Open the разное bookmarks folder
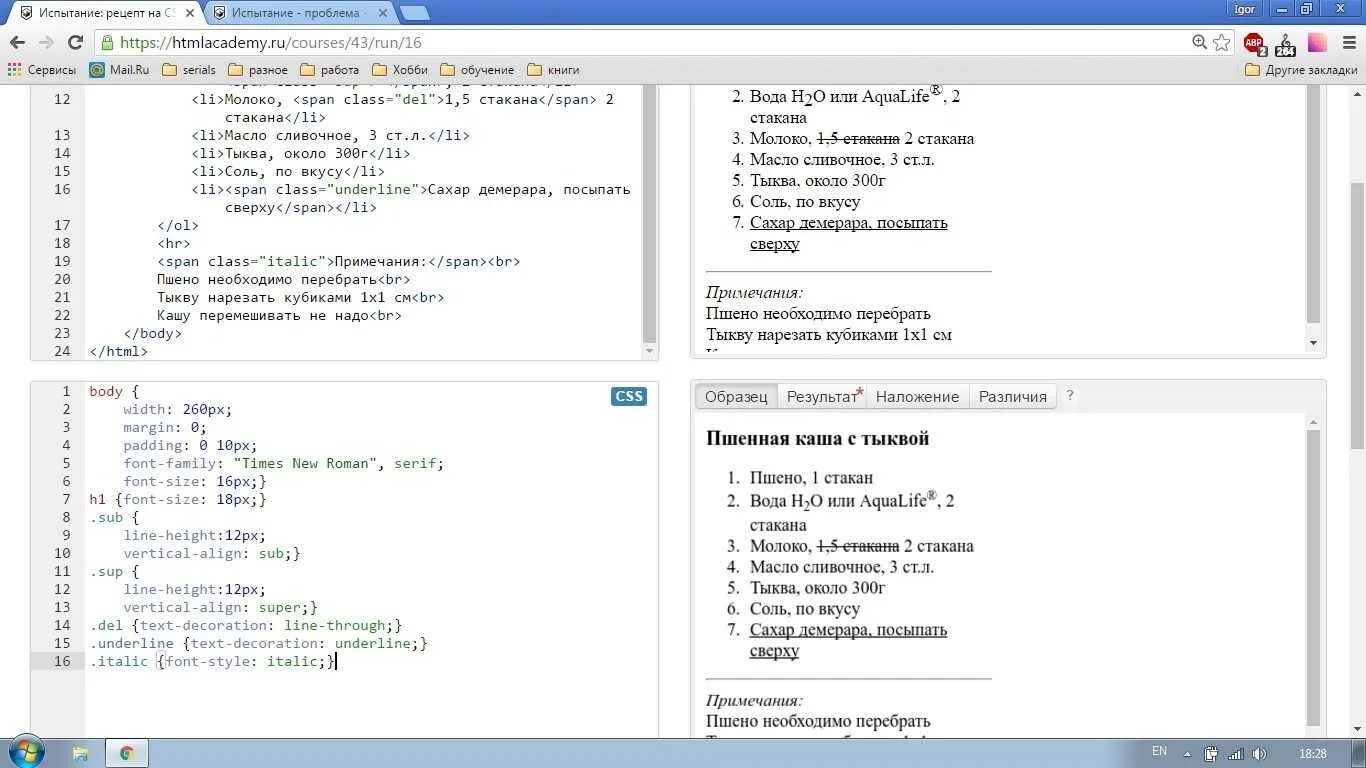This screenshot has width=1366, height=768. tap(258, 70)
